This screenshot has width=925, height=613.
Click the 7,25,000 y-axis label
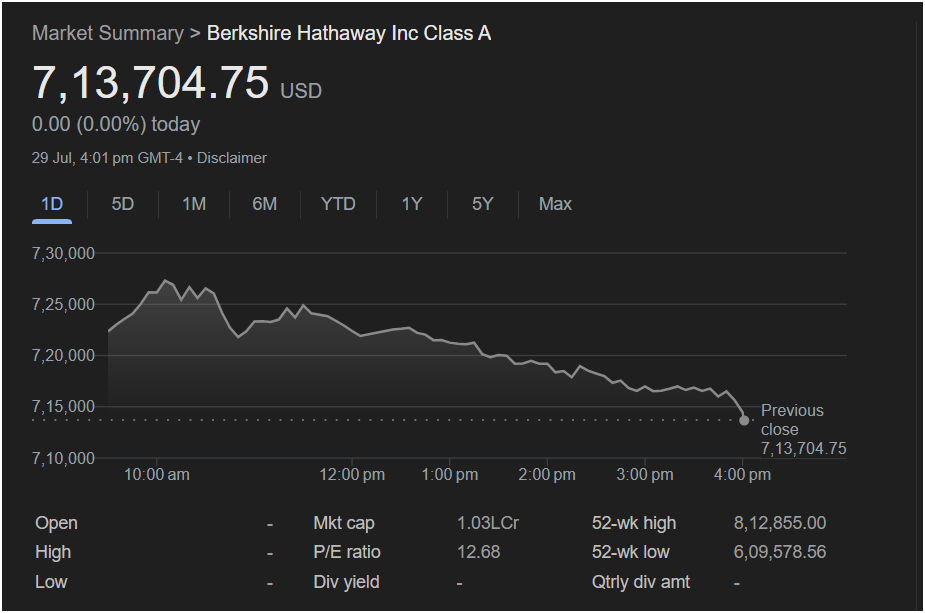pyautogui.click(x=63, y=304)
